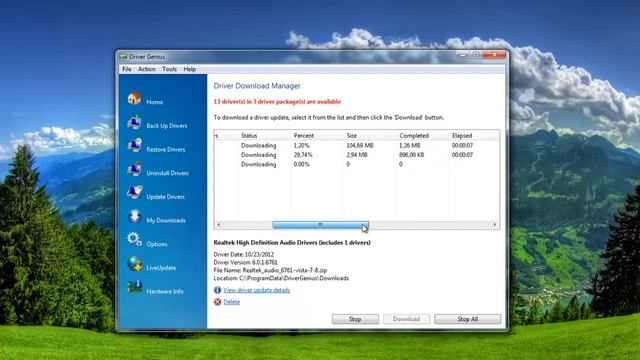Sort by the Percent column header

pyautogui.click(x=304, y=136)
